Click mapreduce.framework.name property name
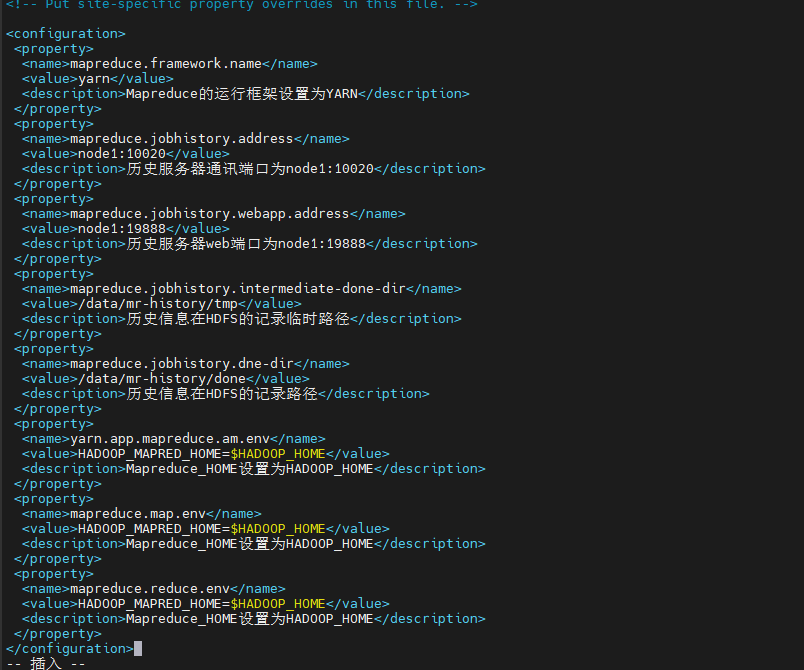Screen dimensions: 804x670 pyautogui.click(x=166, y=64)
